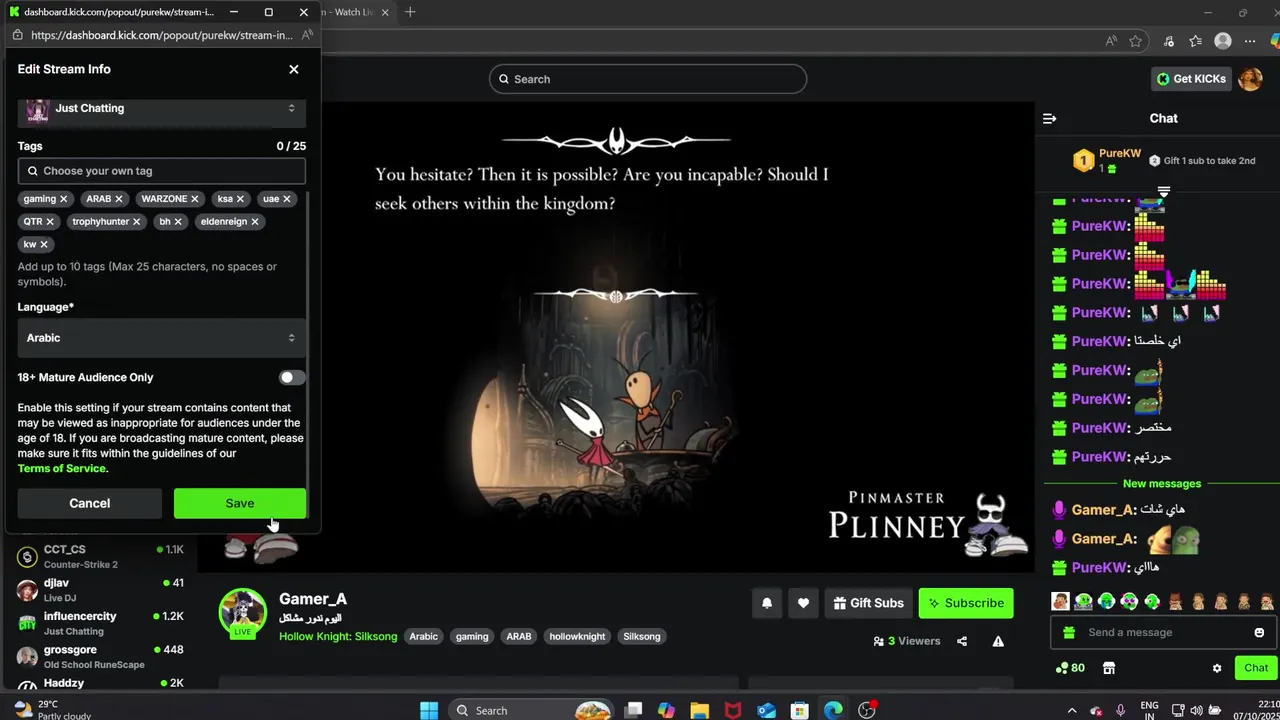
Task: Click the notification bell for Gamer_A
Action: [767, 603]
